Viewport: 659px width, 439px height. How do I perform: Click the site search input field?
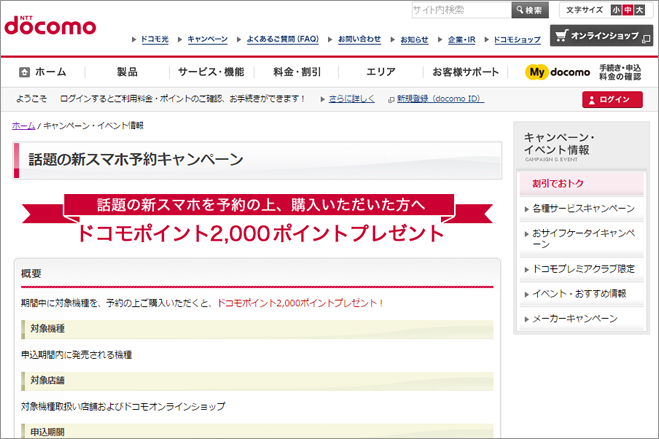[461, 10]
